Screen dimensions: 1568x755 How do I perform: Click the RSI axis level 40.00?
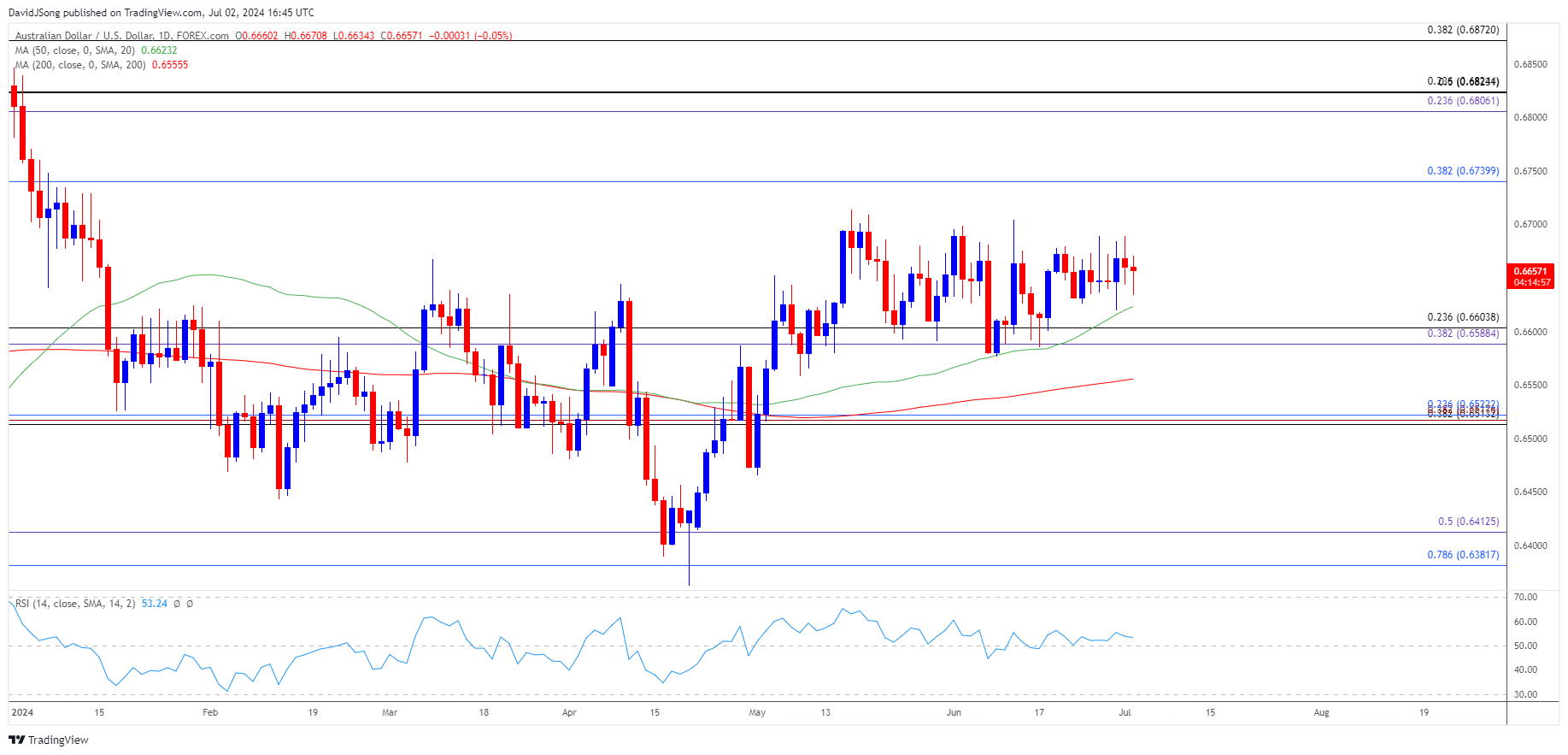(x=1526, y=670)
